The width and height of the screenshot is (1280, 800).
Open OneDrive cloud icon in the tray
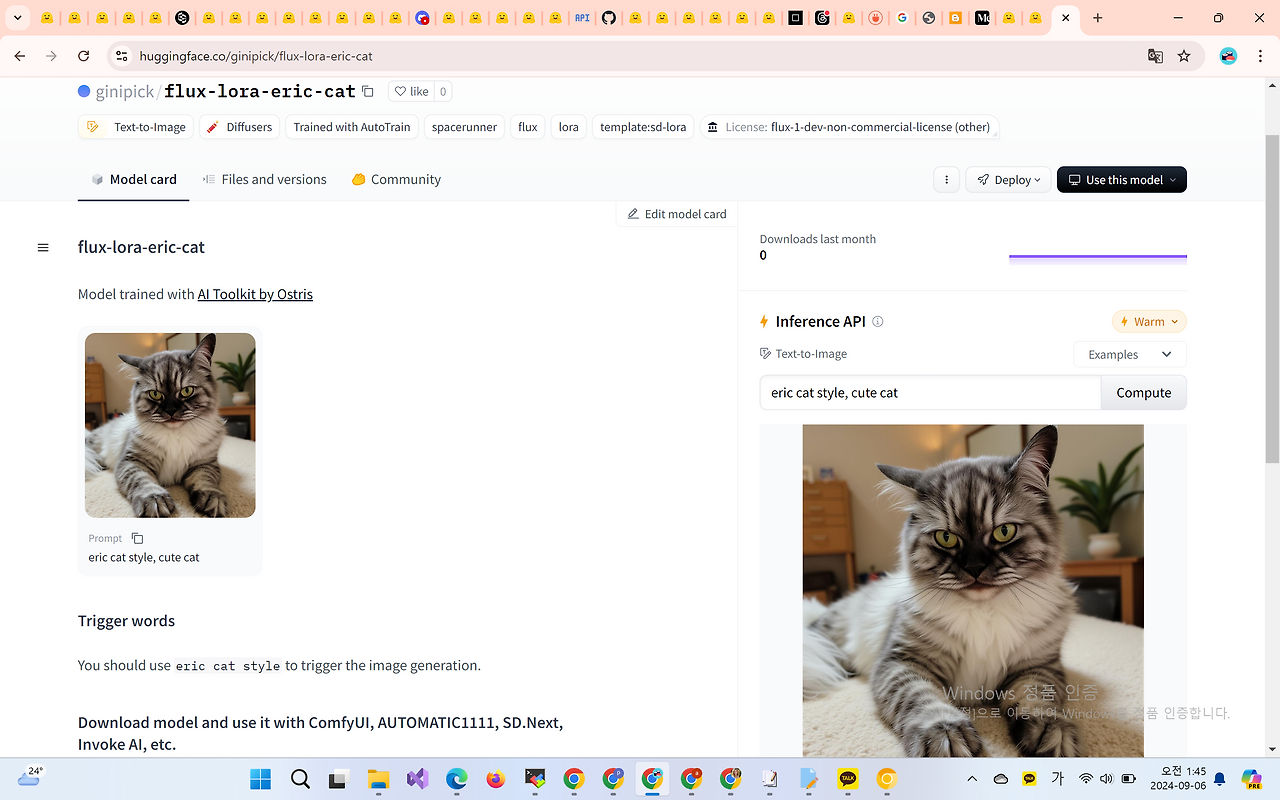point(1001,779)
